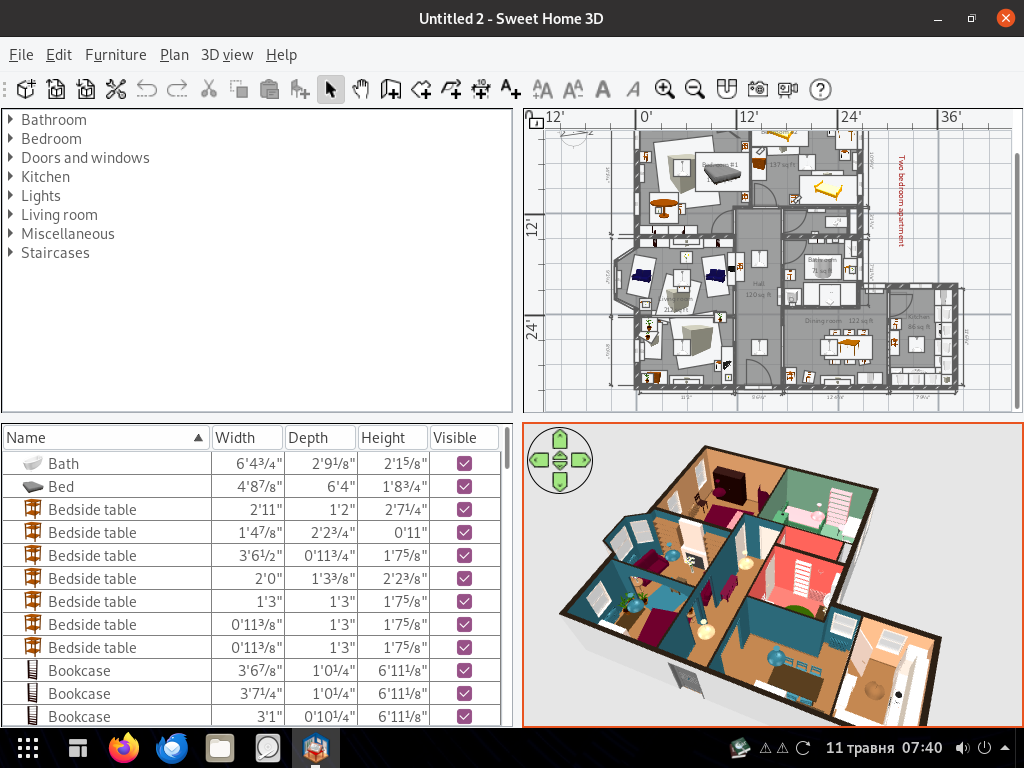
Task: Click the Save home toolbar icon
Action: coord(86,89)
